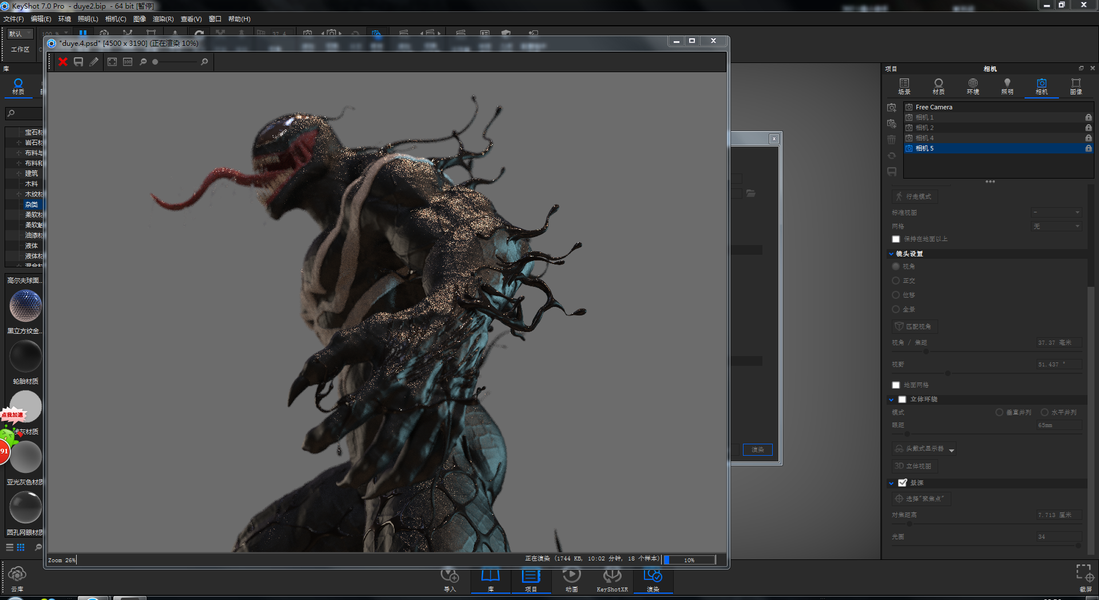Click the 选择"聚焦点" button
This screenshot has height=600, width=1099.
(922, 498)
